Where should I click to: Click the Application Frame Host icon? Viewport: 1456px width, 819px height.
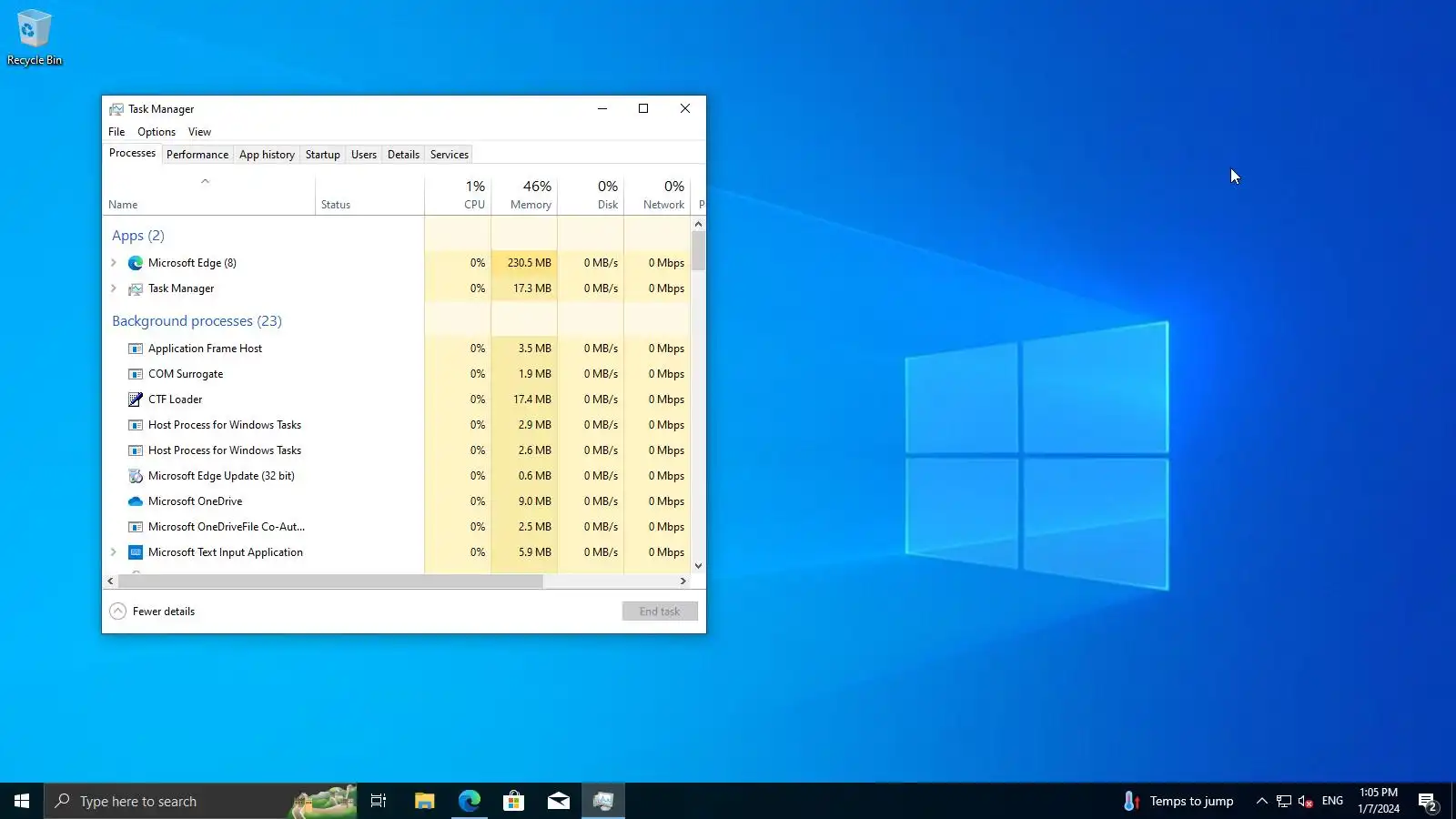pyautogui.click(x=136, y=349)
